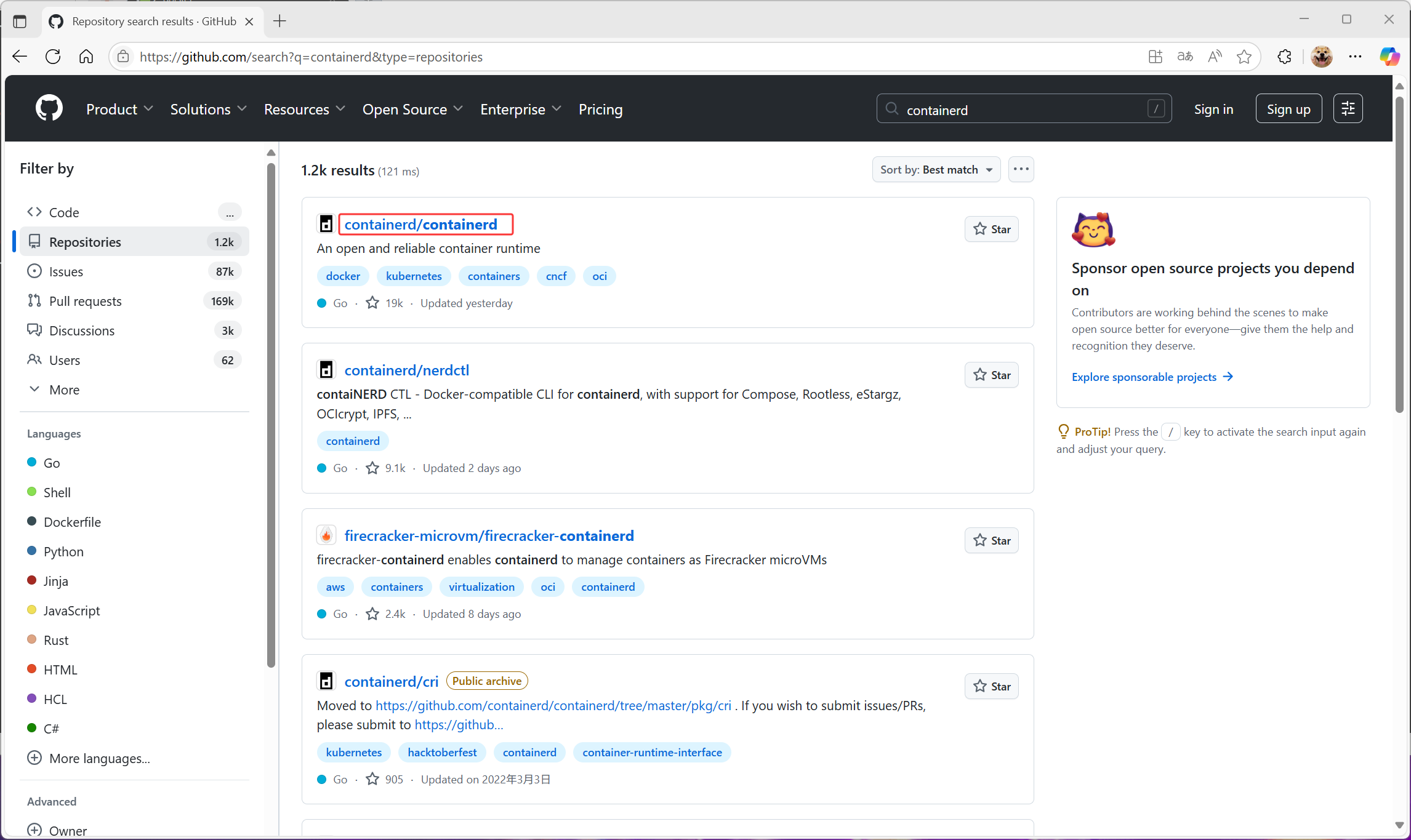
Task: Click the GitHub Octocat logo
Action: (x=49, y=109)
